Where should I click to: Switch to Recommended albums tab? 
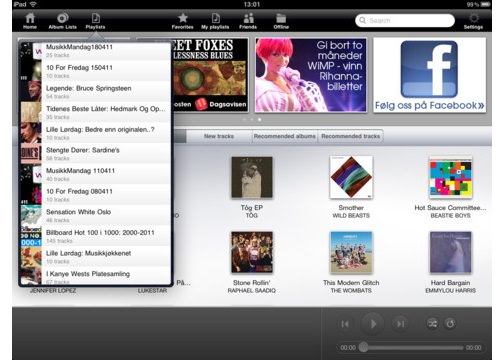pos(284,136)
